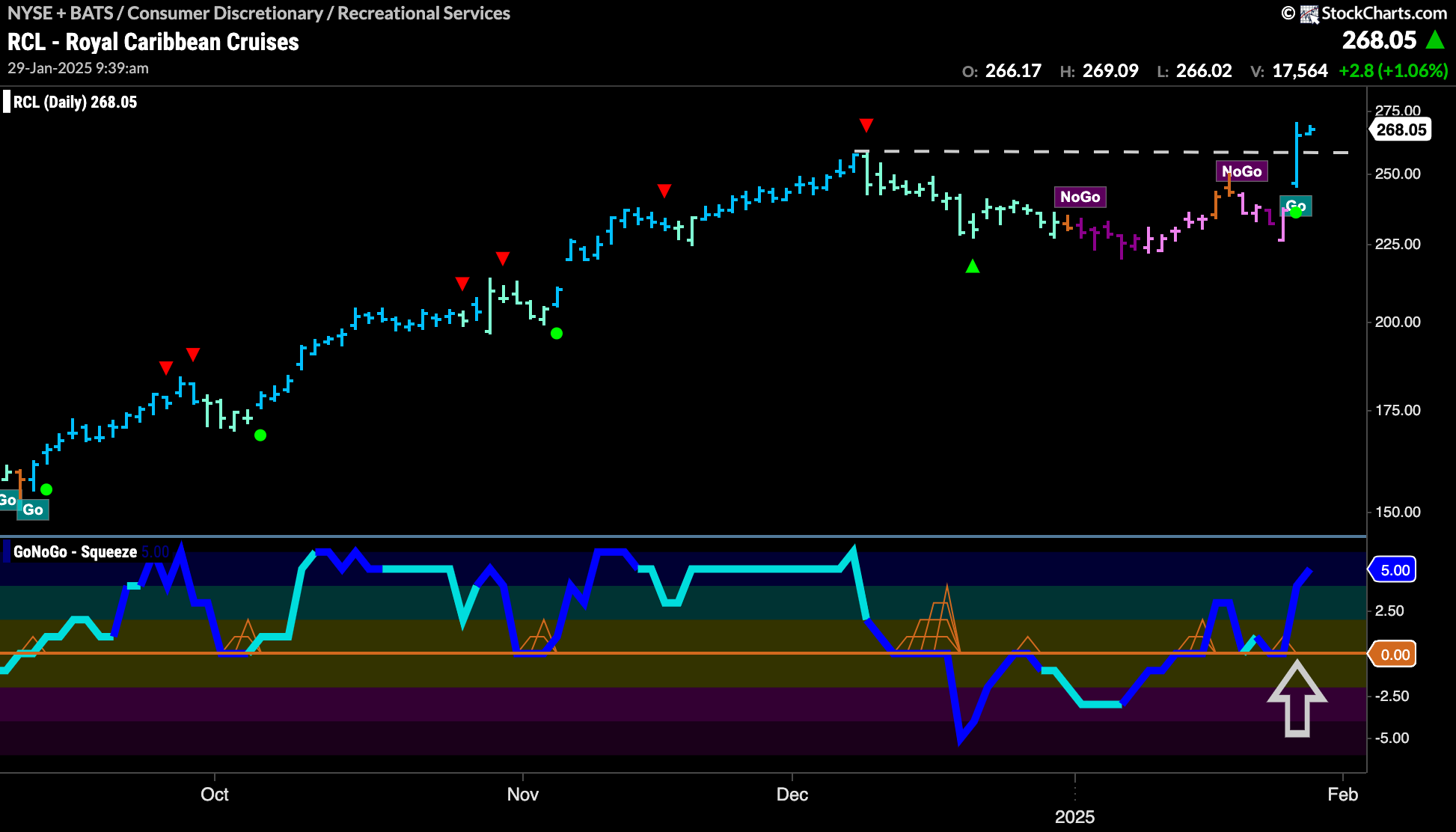Click the green up triangle below the mid-December low

coord(973,266)
